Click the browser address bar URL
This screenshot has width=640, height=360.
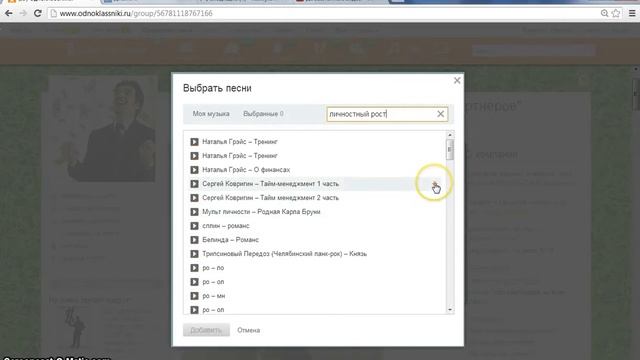(x=136, y=13)
